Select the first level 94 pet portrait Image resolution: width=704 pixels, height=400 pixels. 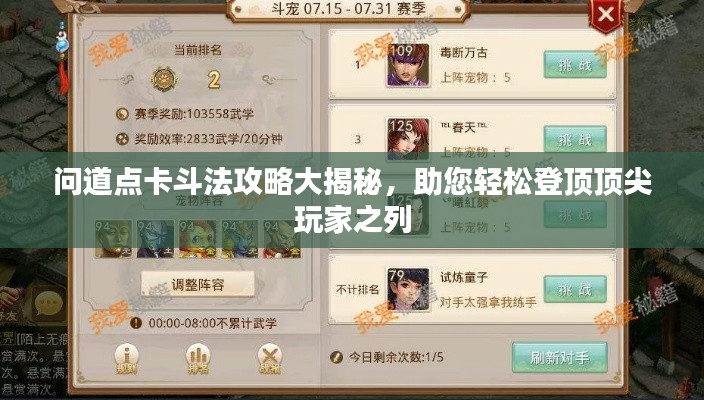[113, 239]
